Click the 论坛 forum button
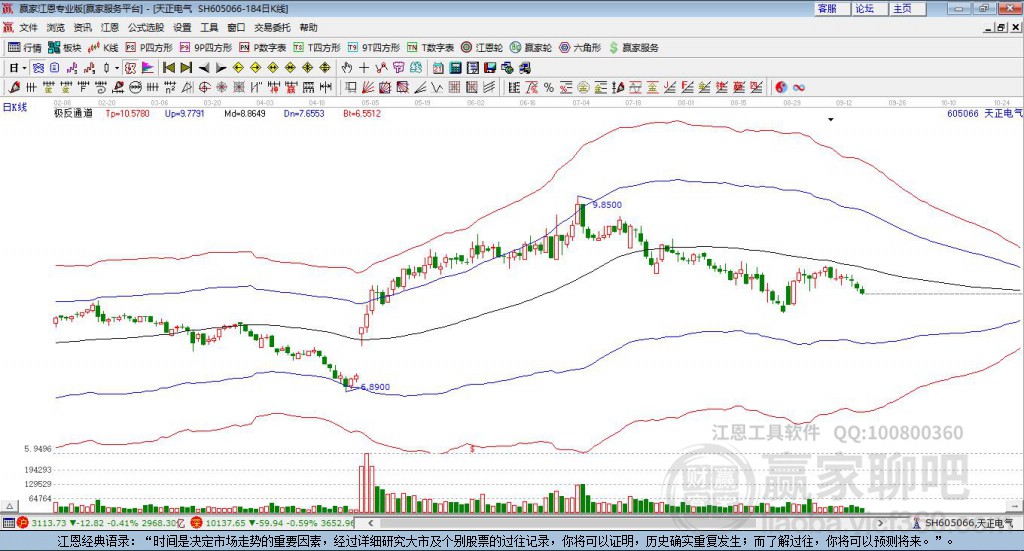 pos(869,8)
